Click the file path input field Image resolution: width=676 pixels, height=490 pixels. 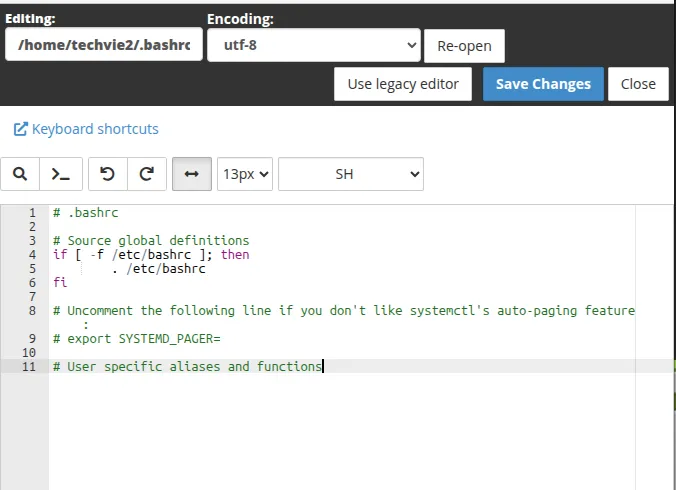(x=104, y=45)
